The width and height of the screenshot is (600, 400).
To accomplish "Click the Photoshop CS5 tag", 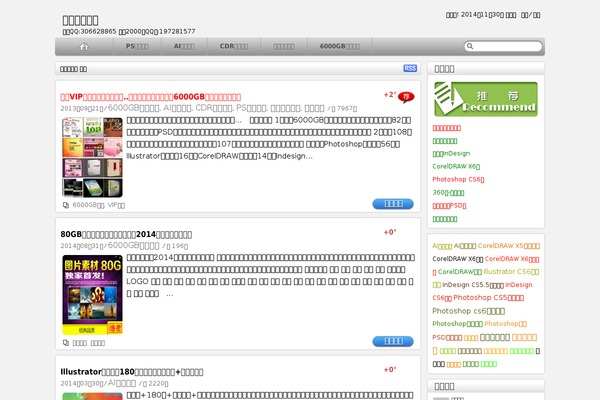I will tap(488, 297).
